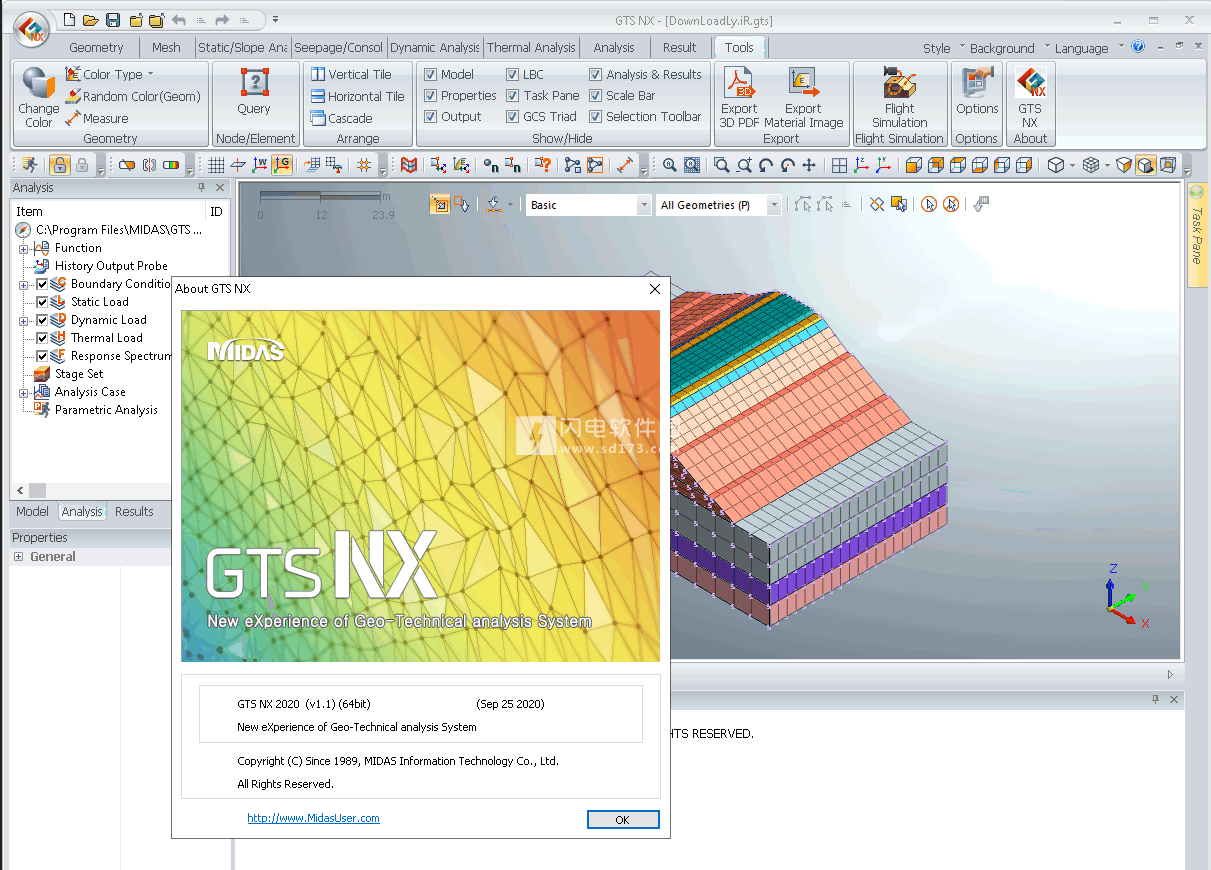The height and width of the screenshot is (870, 1211).
Task: Cascade the open windows
Action: pos(341,118)
